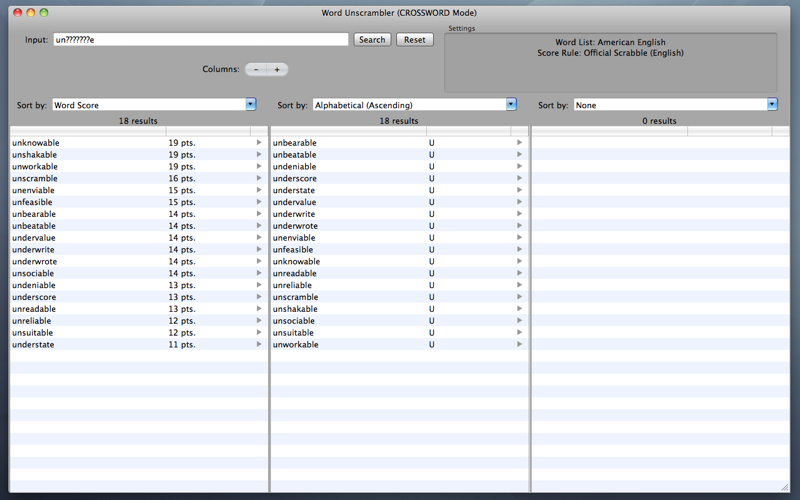Screen dimensions: 800x500
Task: Click the arrow icon beside unknowable in first list
Action: tap(259, 142)
